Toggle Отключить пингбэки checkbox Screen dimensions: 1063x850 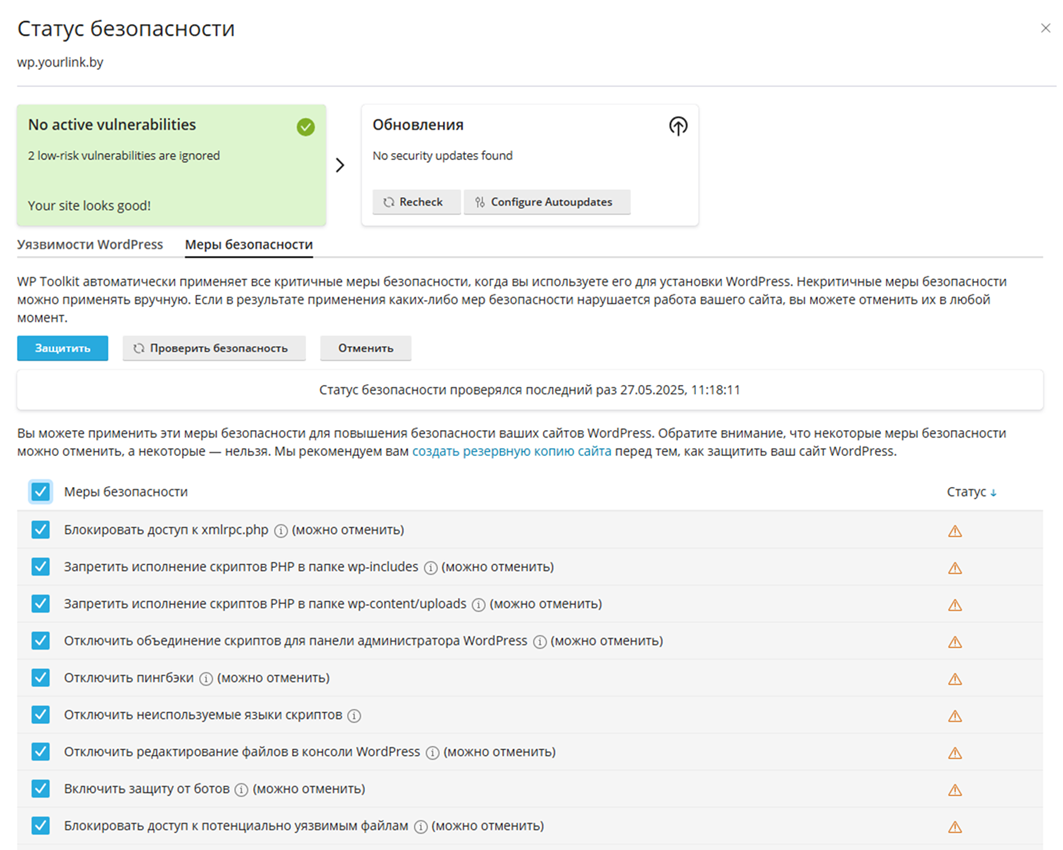tap(41, 677)
